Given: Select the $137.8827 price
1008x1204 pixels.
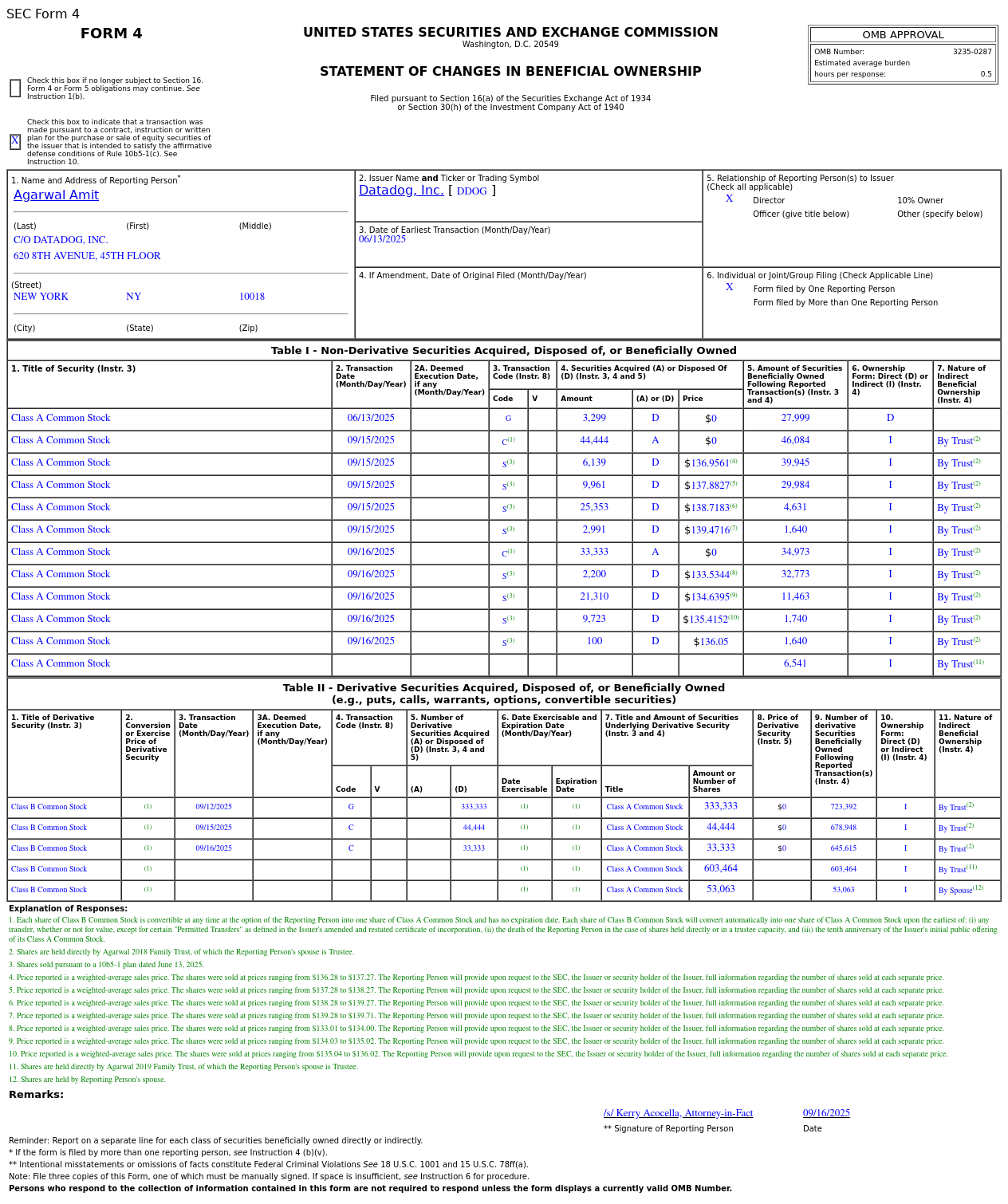Looking at the screenshot, I should coord(711,486).
